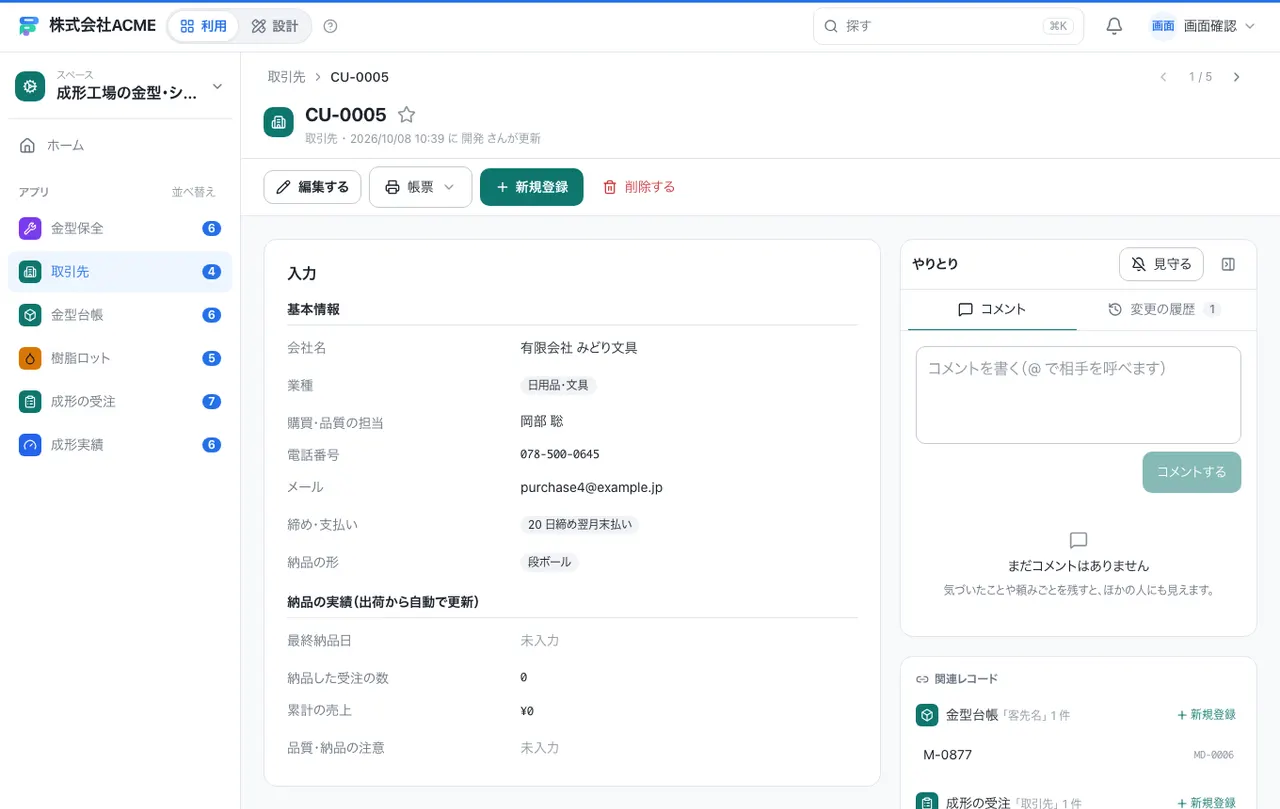Image resolution: width=1280 pixels, height=809 pixels.
Task: Open related record M-0877
Action: pos(1078,755)
